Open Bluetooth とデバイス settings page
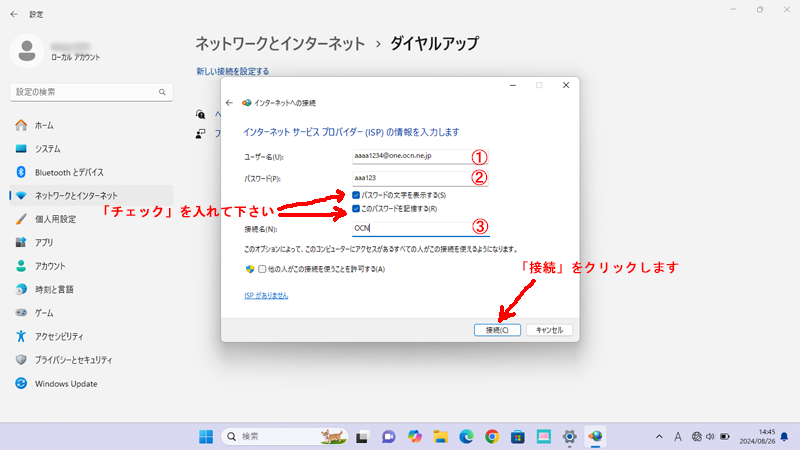Screen dimensions: 800x450 tap(68, 172)
